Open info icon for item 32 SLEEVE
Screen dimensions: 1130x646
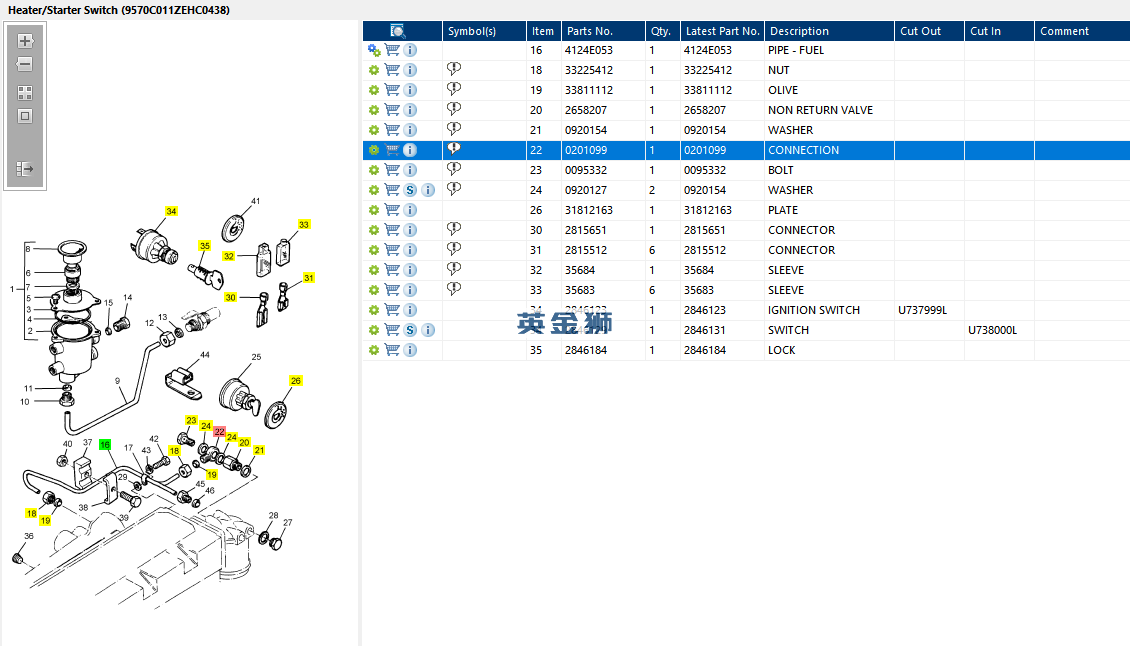coord(410,270)
